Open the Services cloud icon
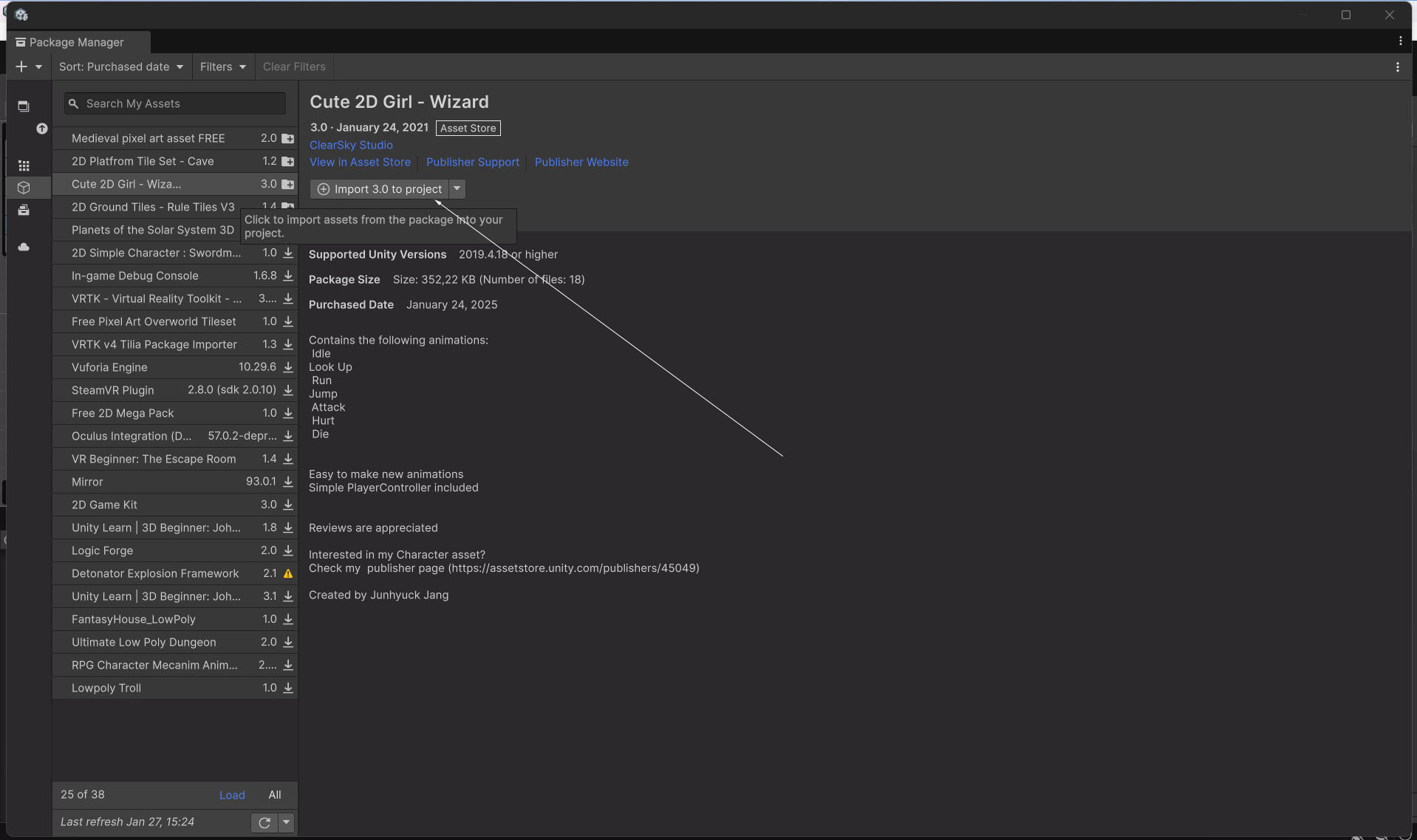This screenshot has width=1417, height=840. (x=24, y=247)
